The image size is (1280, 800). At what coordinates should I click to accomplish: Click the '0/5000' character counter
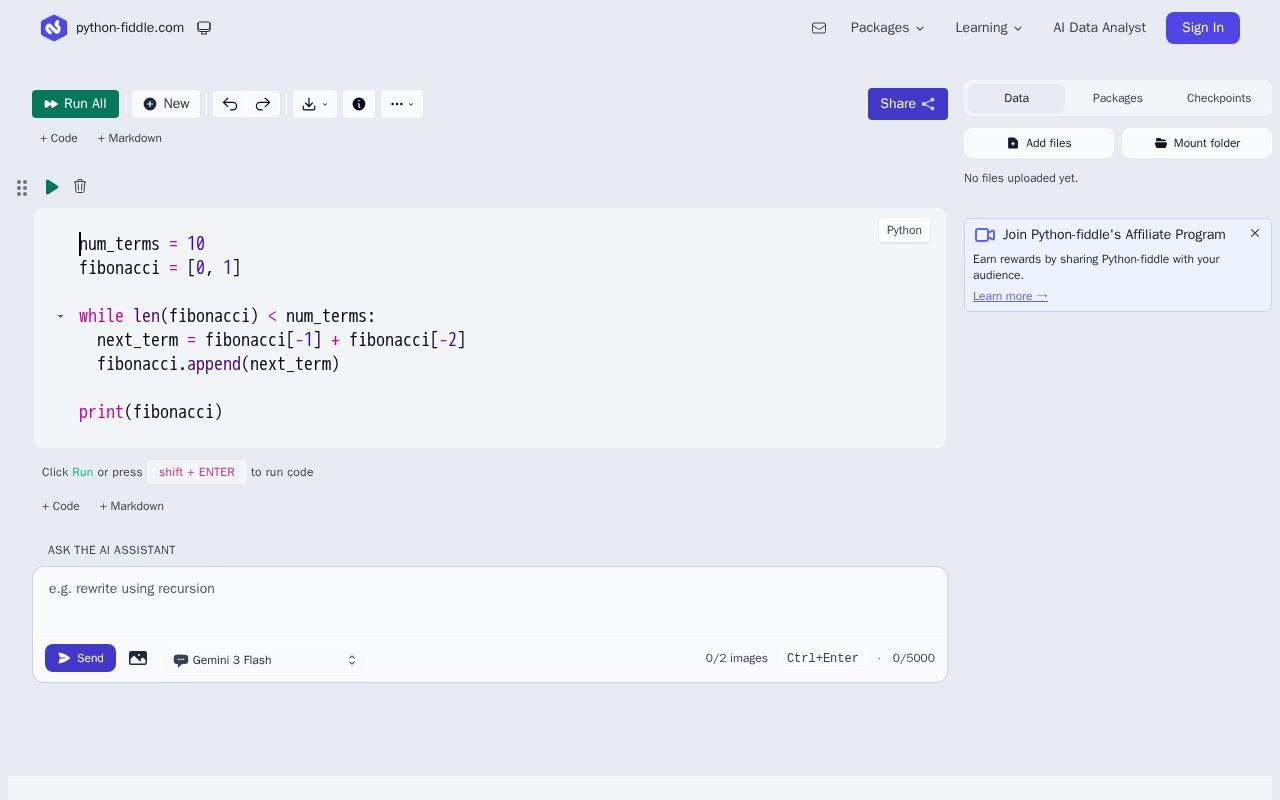point(914,658)
